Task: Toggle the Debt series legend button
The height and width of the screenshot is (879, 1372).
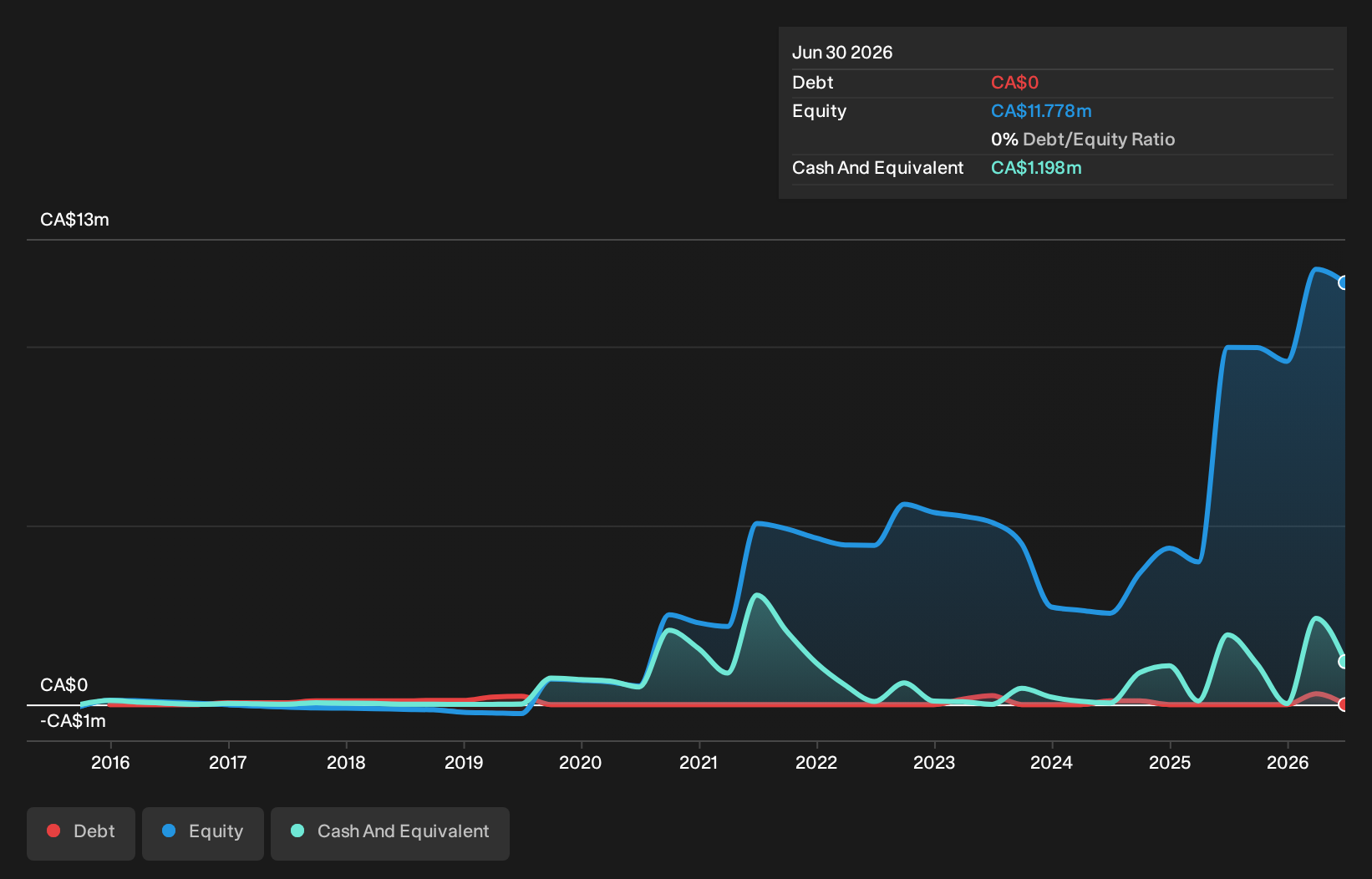Action: (x=81, y=833)
